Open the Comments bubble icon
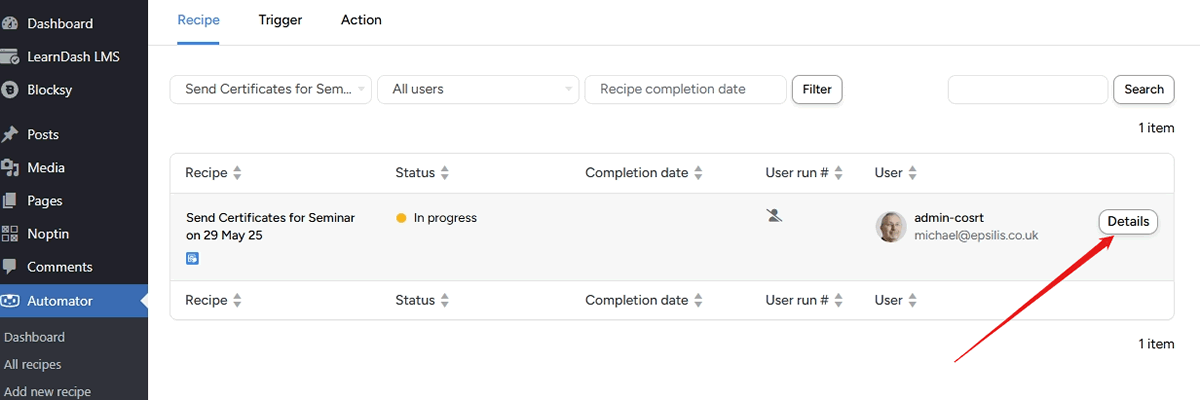This screenshot has width=1200, height=400. click(10, 267)
